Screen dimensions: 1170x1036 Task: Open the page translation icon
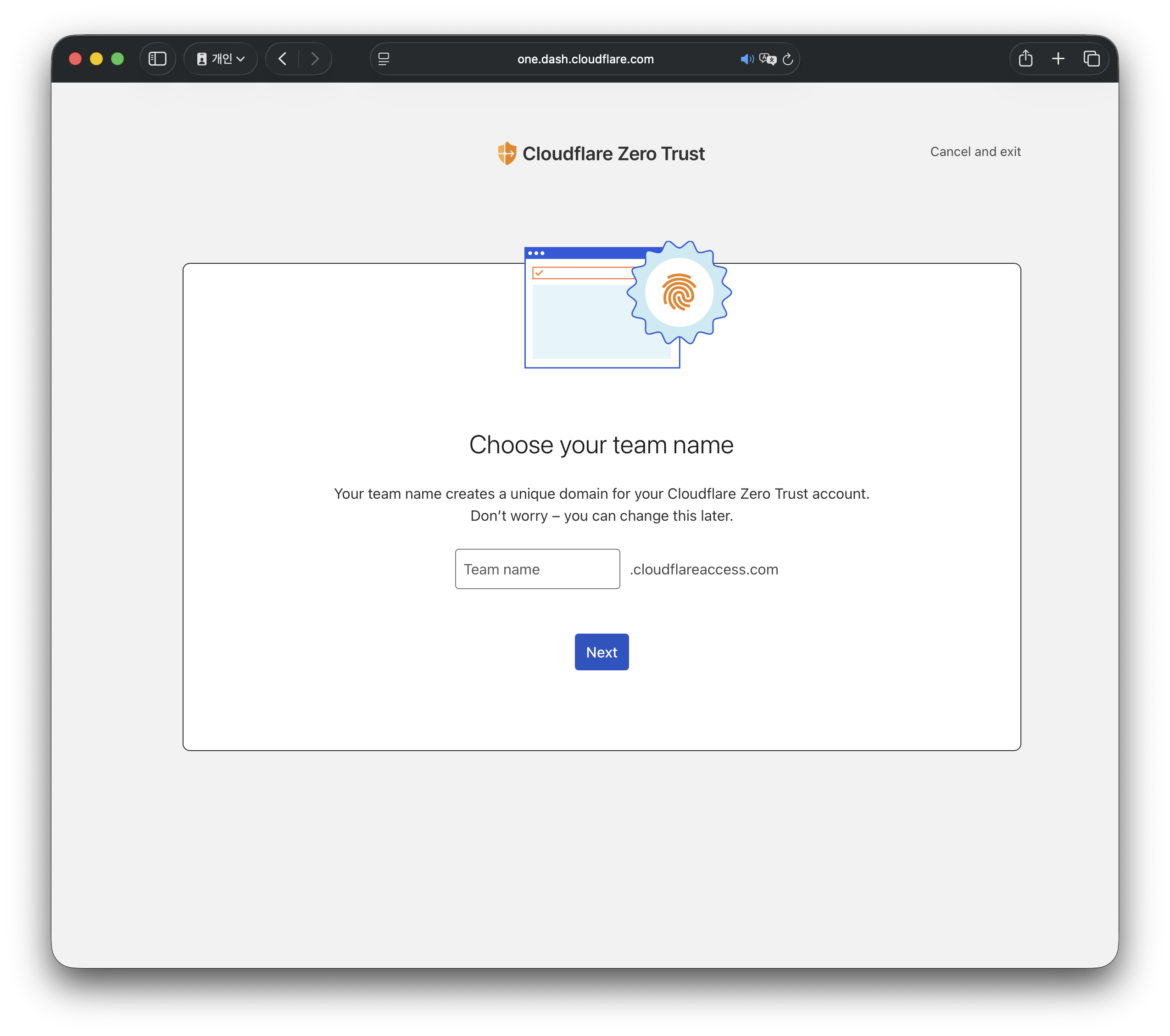(767, 59)
